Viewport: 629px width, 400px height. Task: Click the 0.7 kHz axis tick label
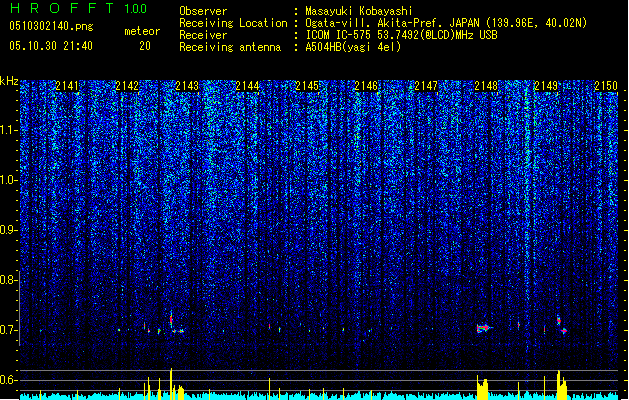coord(8,330)
